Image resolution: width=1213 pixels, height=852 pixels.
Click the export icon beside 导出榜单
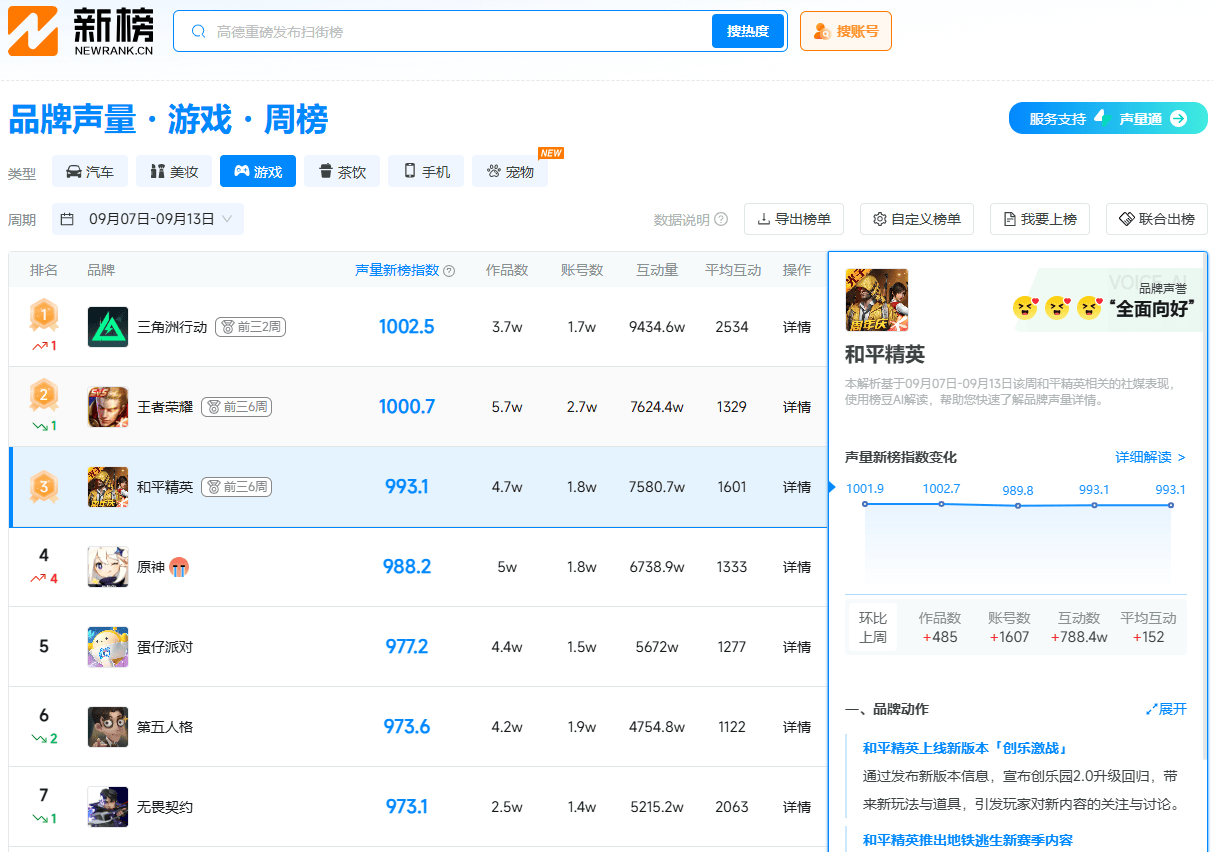point(764,219)
